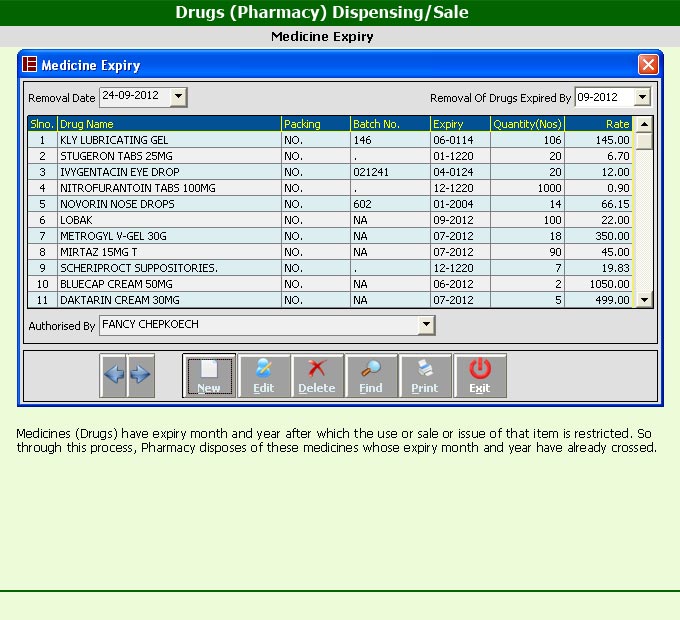The height and width of the screenshot is (620, 680).
Task: Go to previous record with left arrow
Action: pos(113,375)
